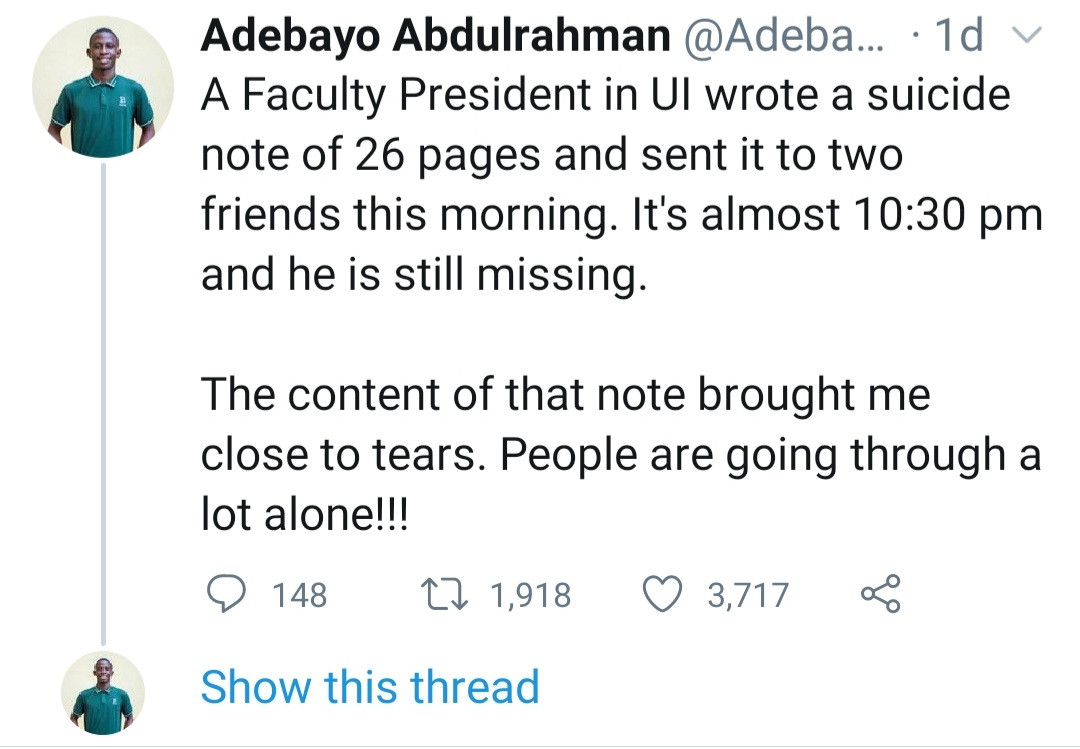Image resolution: width=1080 pixels, height=749 pixels.
Task: Click the 148 replies count
Action: (299, 596)
